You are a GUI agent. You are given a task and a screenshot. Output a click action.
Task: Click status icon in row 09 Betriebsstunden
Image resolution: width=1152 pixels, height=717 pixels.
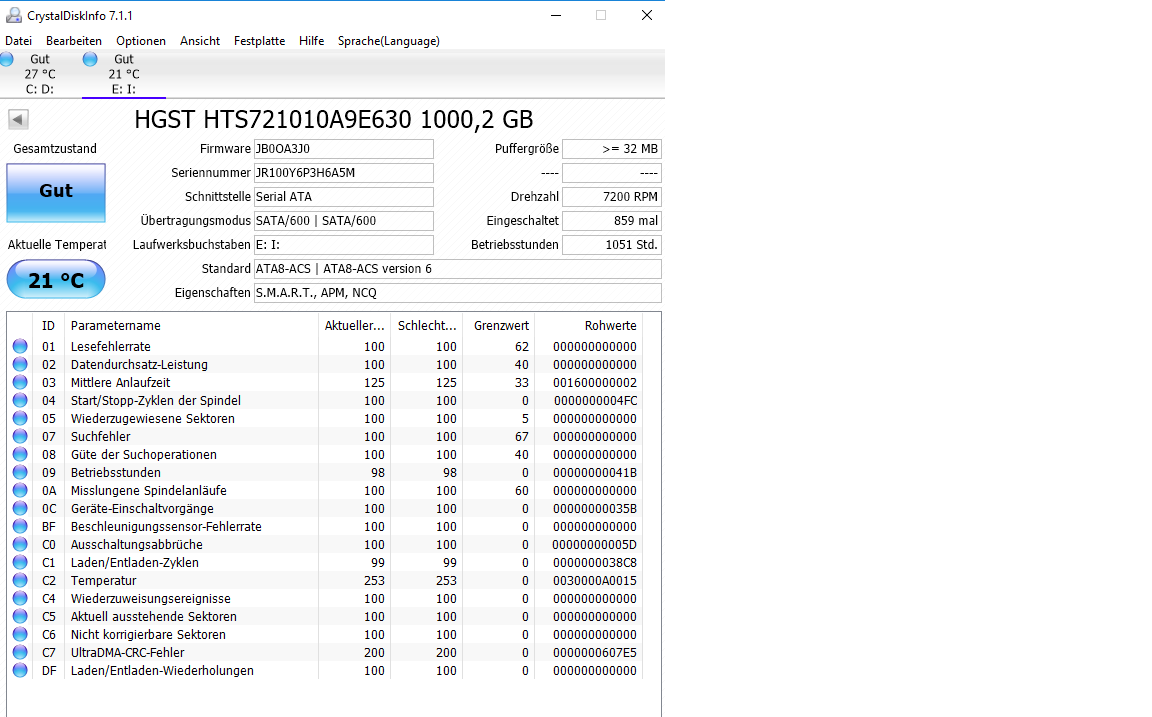20,472
